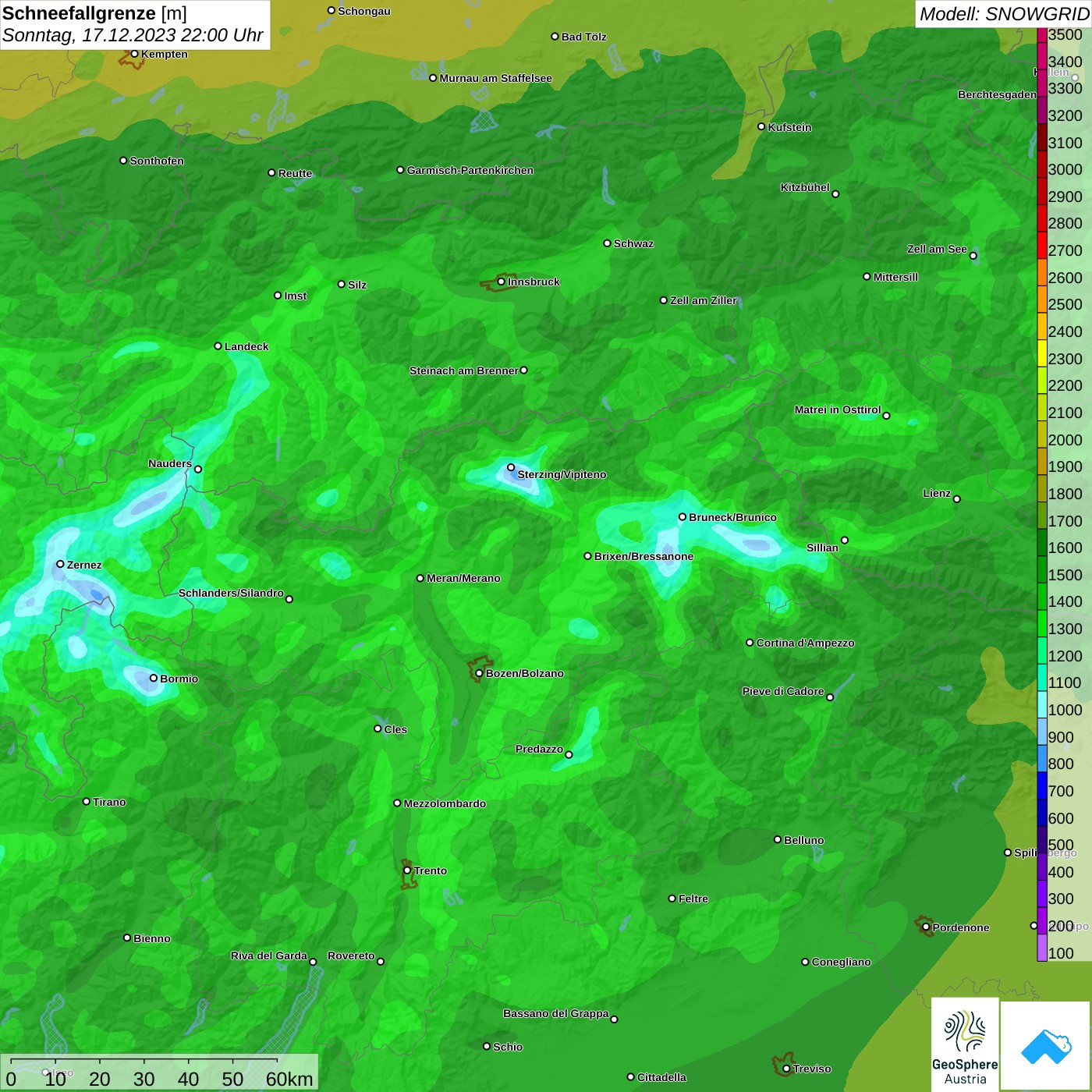
Task: Click the 60km scale bar label
Action: pyautogui.click(x=289, y=1079)
